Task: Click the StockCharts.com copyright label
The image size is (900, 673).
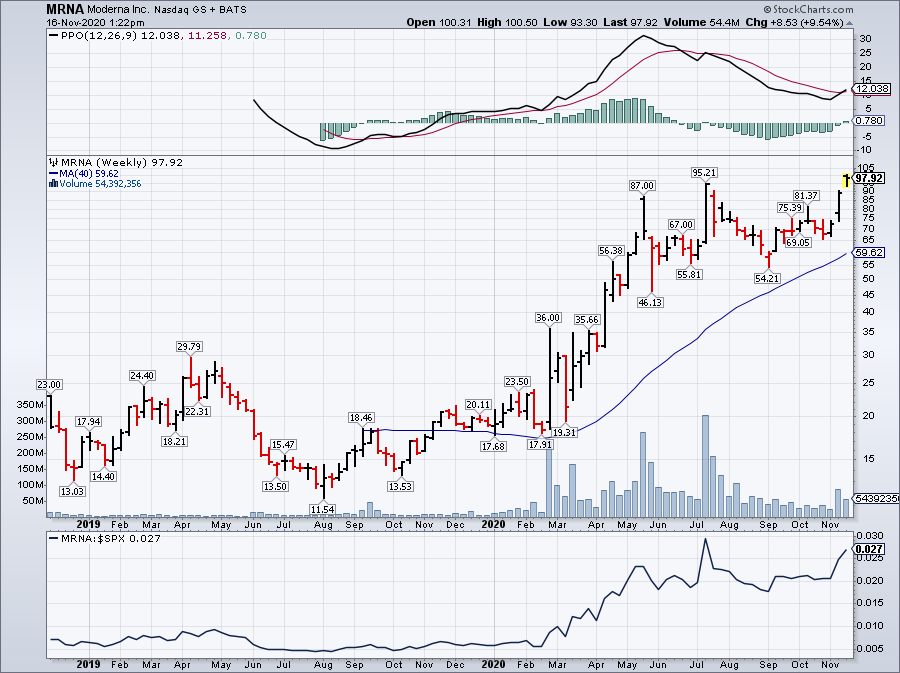Action: coord(808,9)
